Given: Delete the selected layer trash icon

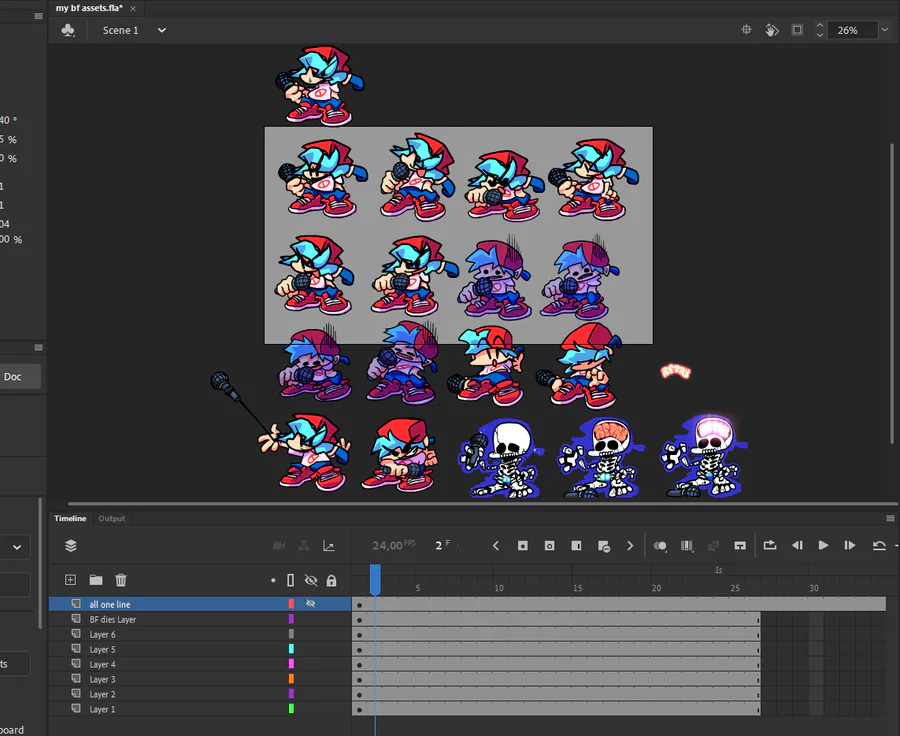Looking at the screenshot, I should [x=121, y=580].
